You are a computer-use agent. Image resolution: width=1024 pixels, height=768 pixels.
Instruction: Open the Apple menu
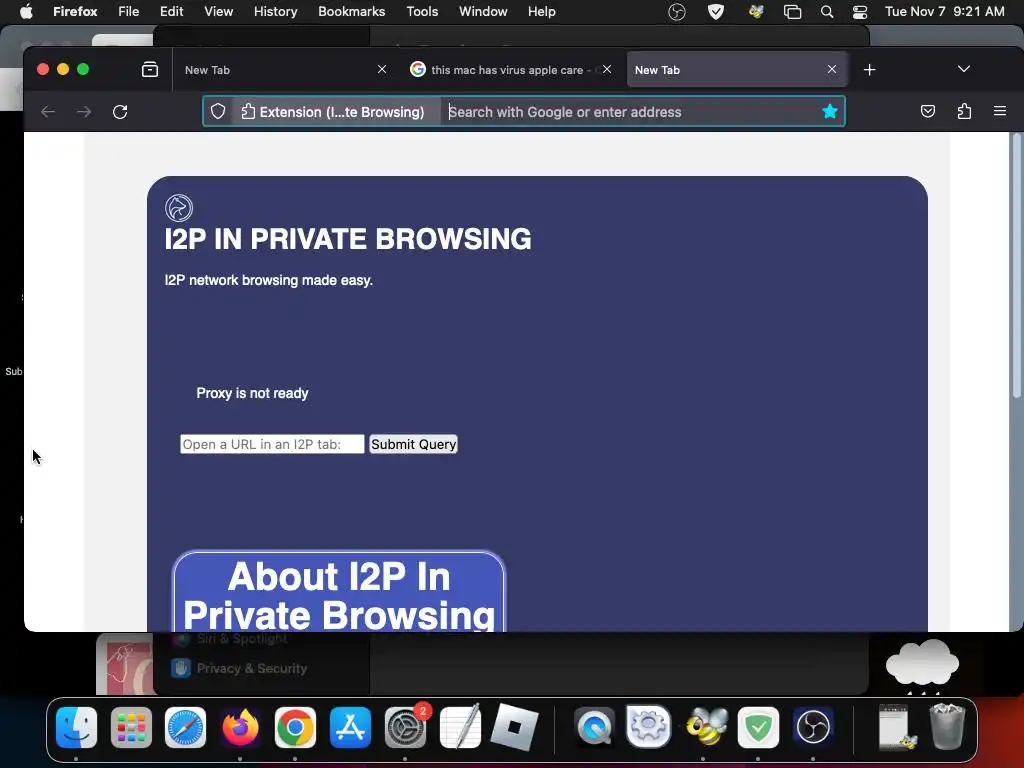pos(26,12)
